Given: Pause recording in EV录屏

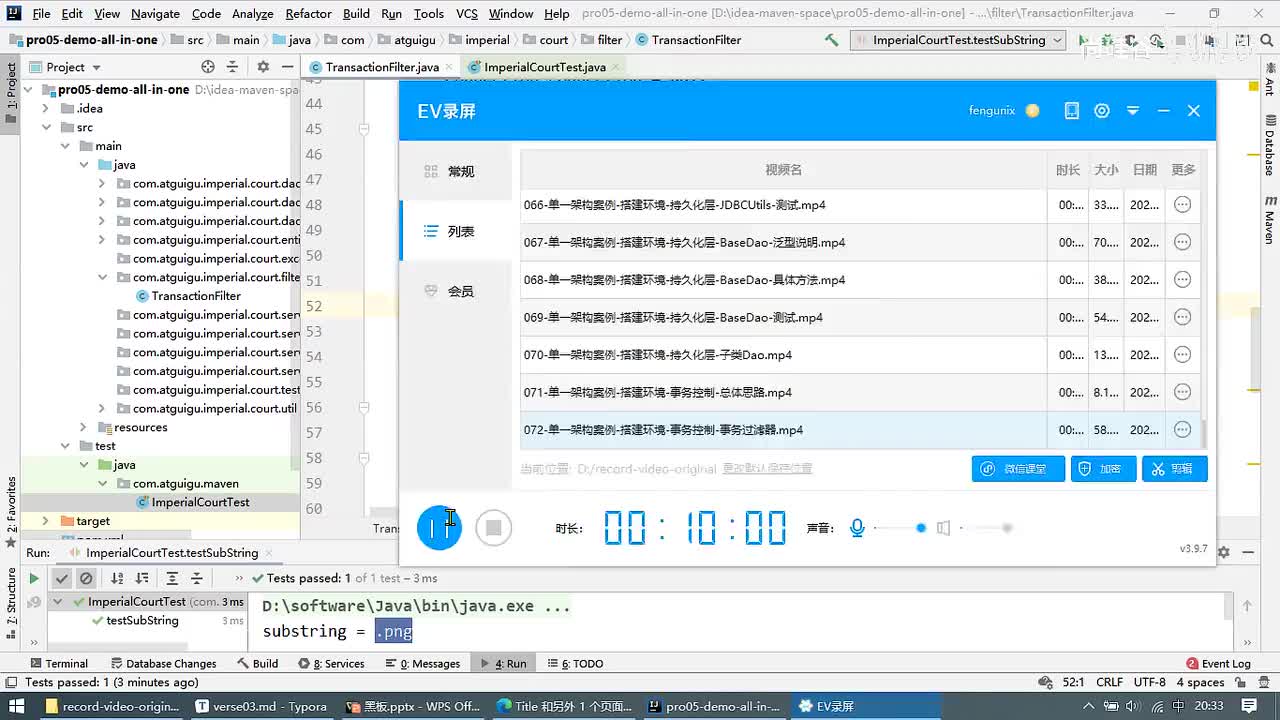Looking at the screenshot, I should point(439,527).
